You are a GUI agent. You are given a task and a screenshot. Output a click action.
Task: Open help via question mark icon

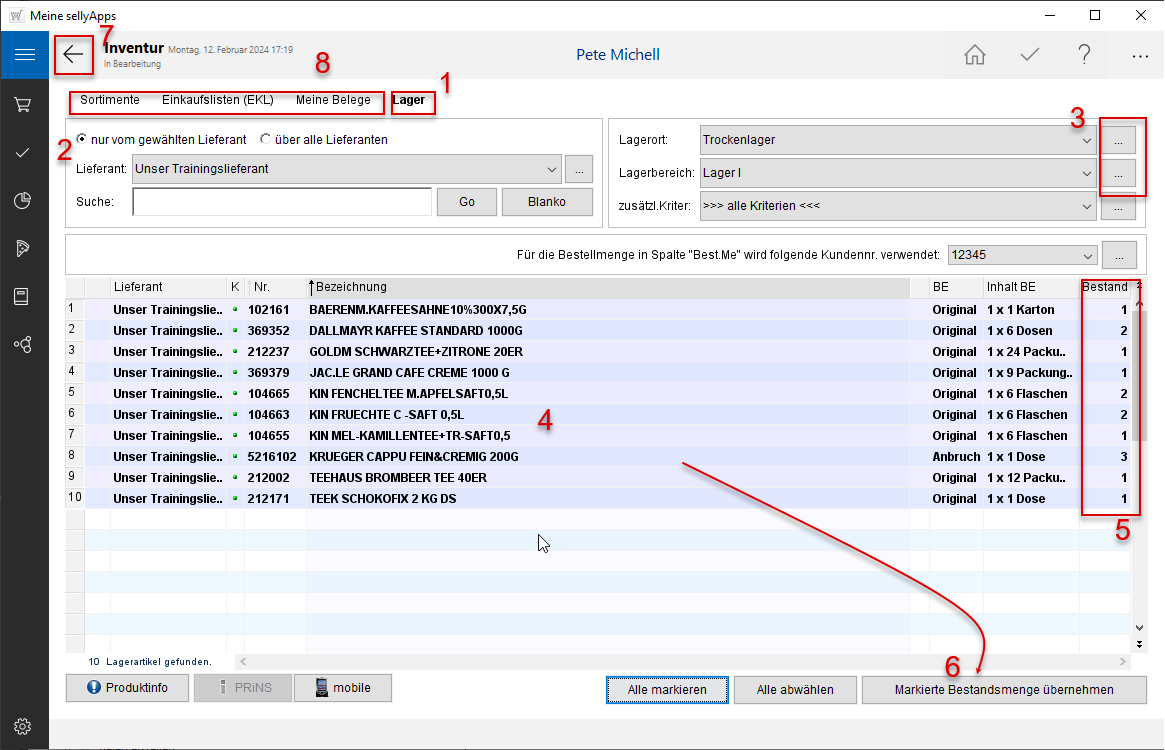point(1084,55)
